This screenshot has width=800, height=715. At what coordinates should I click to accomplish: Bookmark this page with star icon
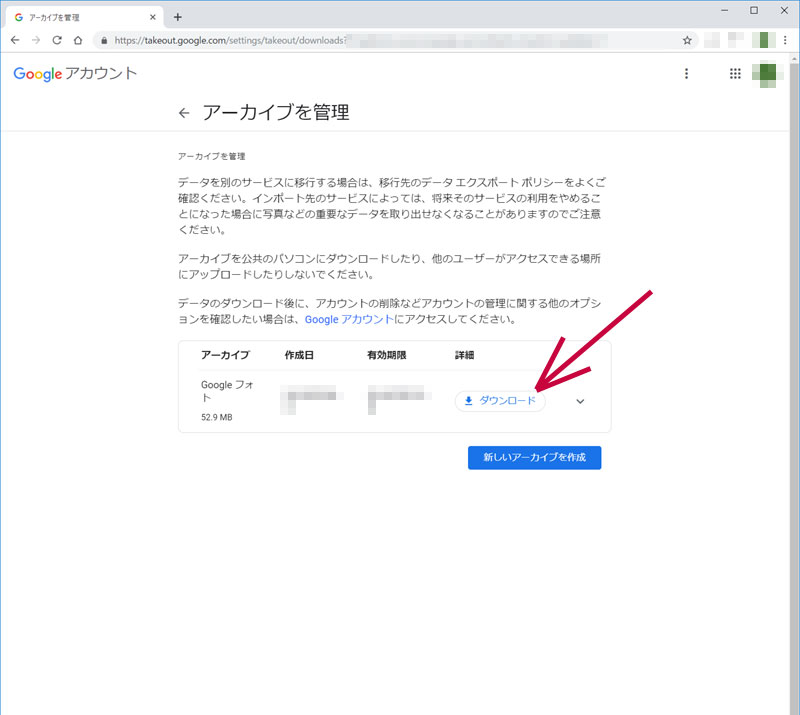[687, 41]
